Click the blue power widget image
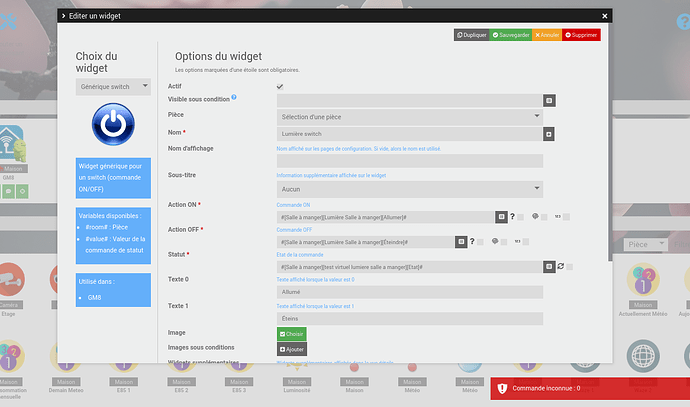The height and width of the screenshot is (407, 690). pyautogui.click(x=113, y=125)
